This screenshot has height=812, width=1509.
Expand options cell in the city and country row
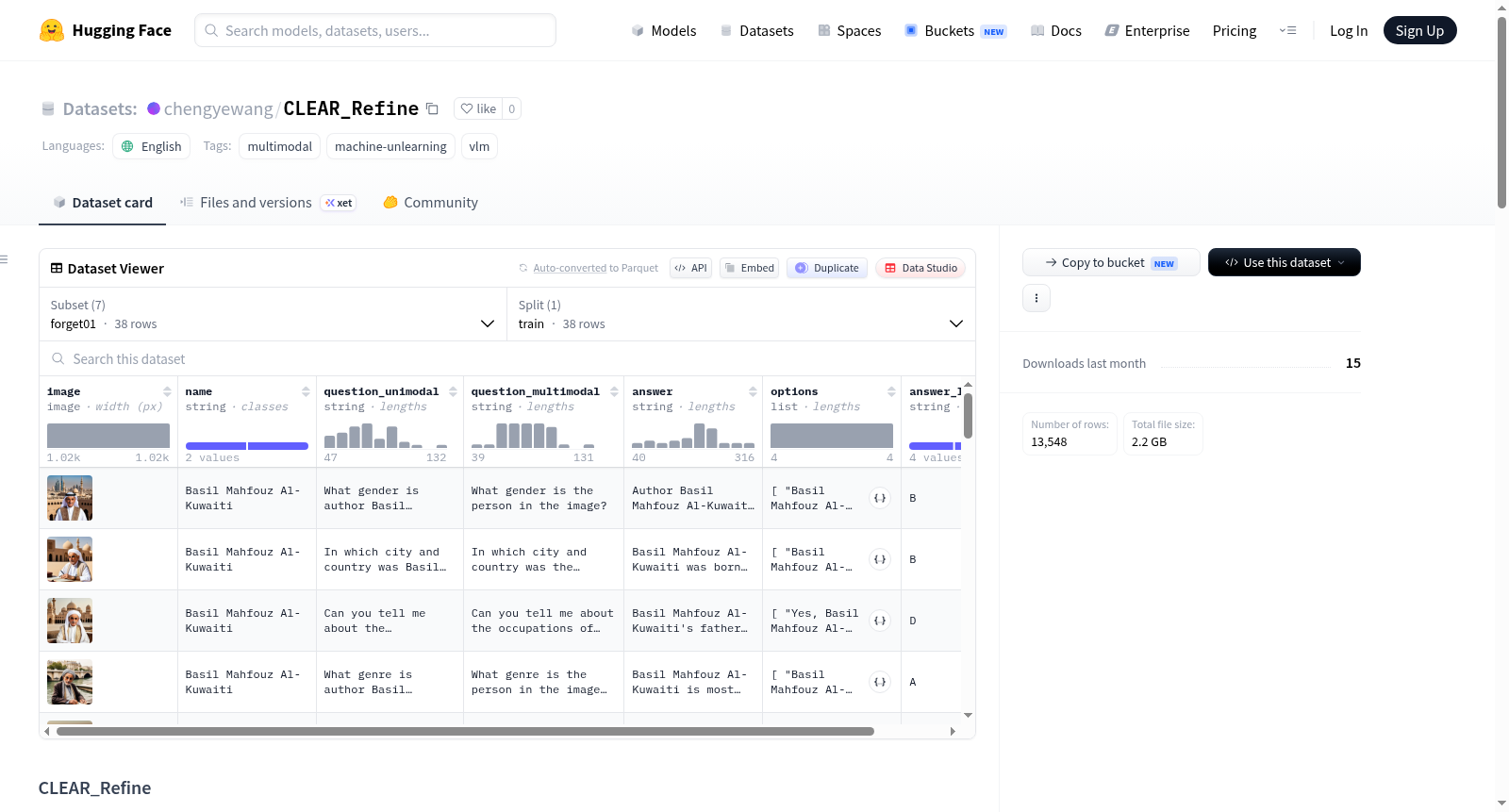tap(880, 559)
